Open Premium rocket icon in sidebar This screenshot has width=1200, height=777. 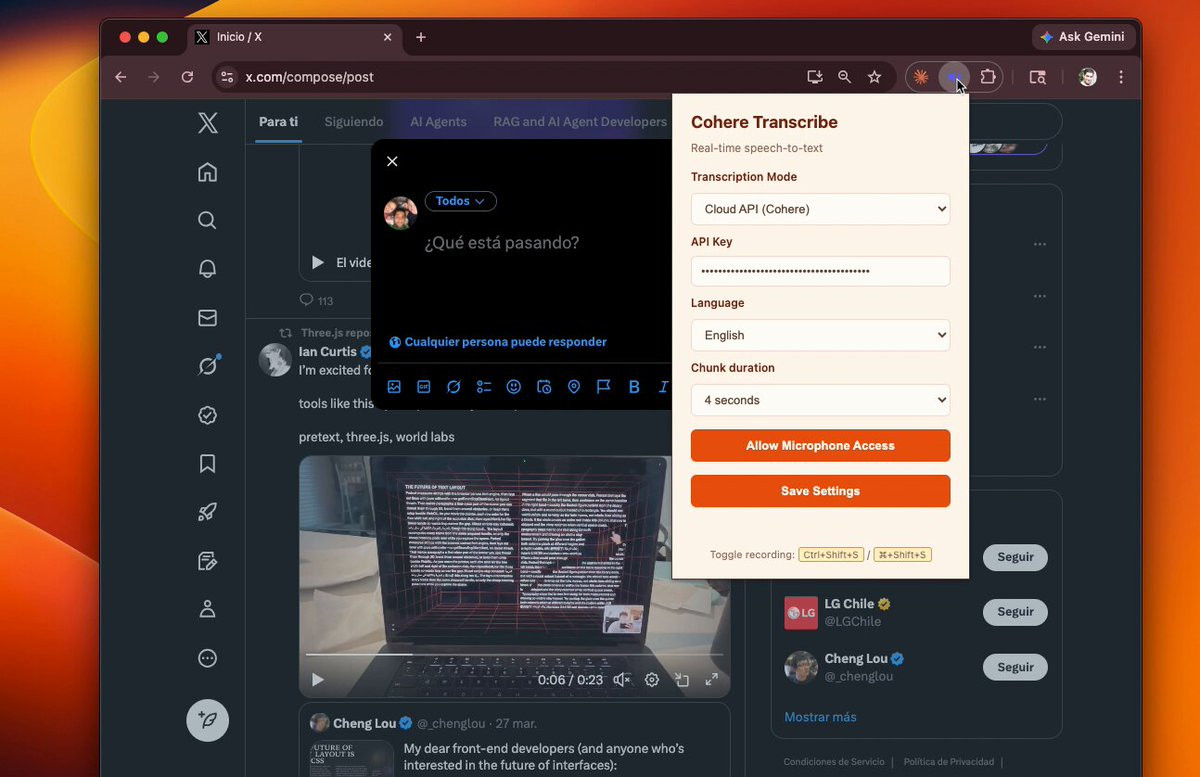pos(207,512)
